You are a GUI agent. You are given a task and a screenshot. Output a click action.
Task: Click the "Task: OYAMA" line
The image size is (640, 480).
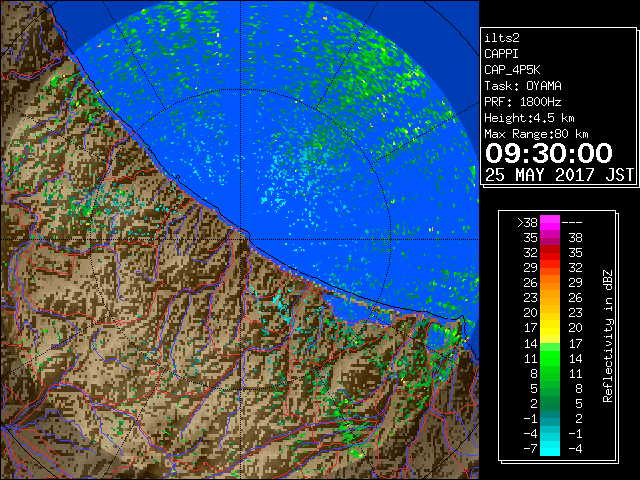(x=523, y=86)
